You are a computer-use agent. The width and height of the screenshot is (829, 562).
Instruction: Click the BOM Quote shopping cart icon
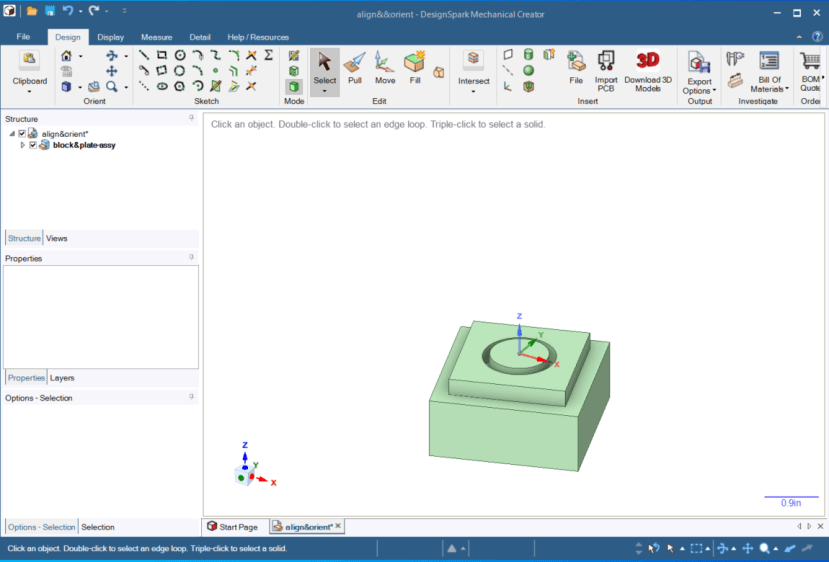810,71
